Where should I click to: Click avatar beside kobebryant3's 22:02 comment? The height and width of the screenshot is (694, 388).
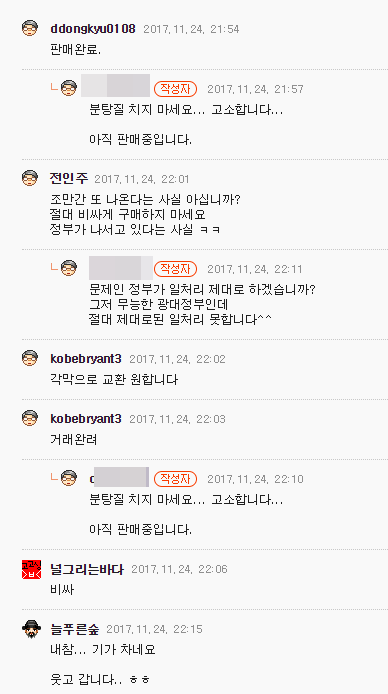pos(30,358)
